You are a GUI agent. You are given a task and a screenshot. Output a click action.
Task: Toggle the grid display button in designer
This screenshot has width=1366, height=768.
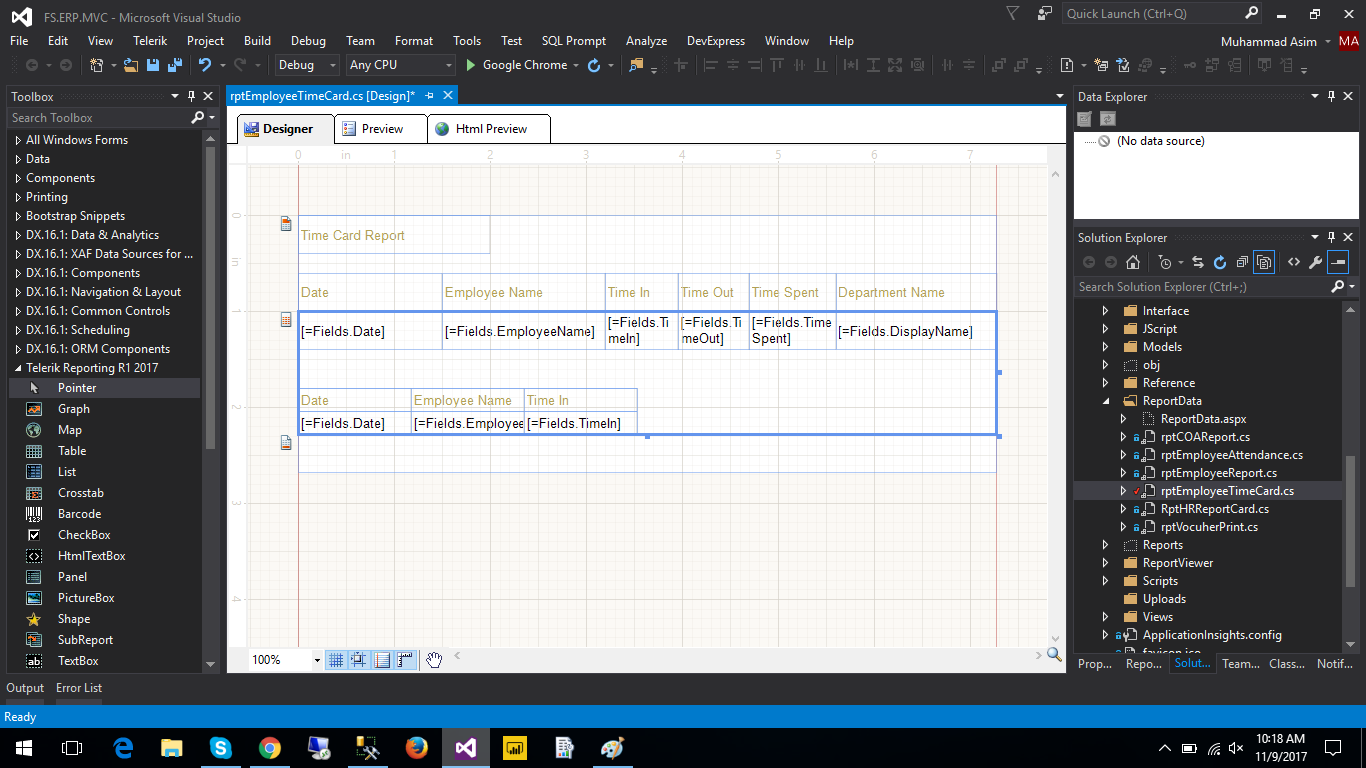click(x=336, y=660)
